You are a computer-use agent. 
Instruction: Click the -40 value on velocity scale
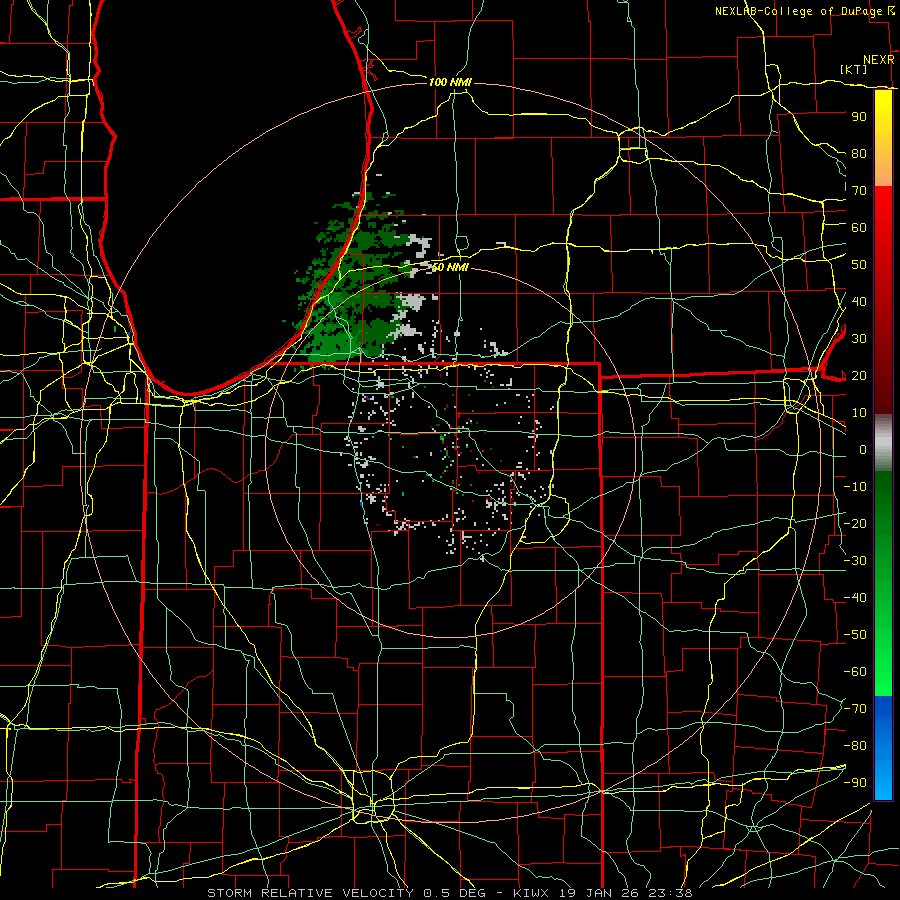(x=855, y=598)
